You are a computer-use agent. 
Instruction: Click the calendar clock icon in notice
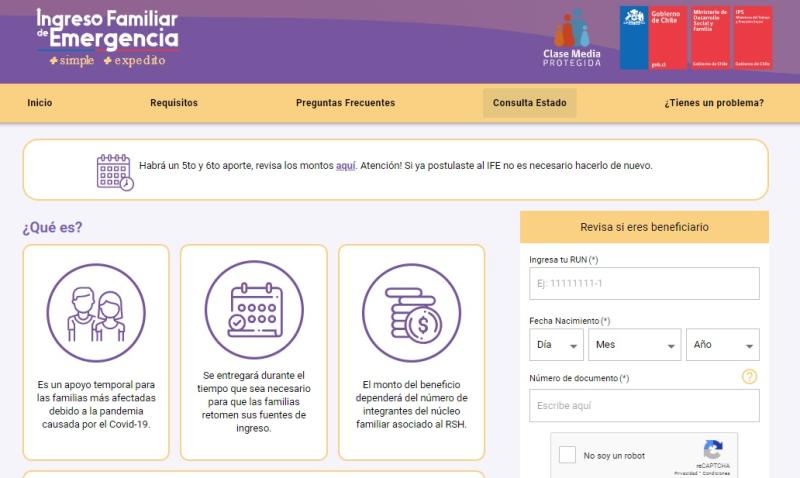point(115,171)
